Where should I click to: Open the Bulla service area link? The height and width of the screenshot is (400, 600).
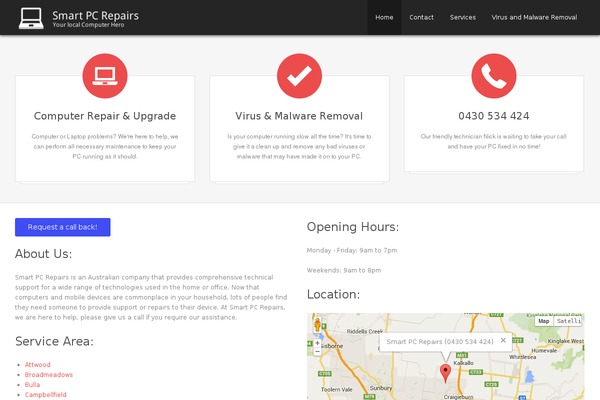[32, 384]
